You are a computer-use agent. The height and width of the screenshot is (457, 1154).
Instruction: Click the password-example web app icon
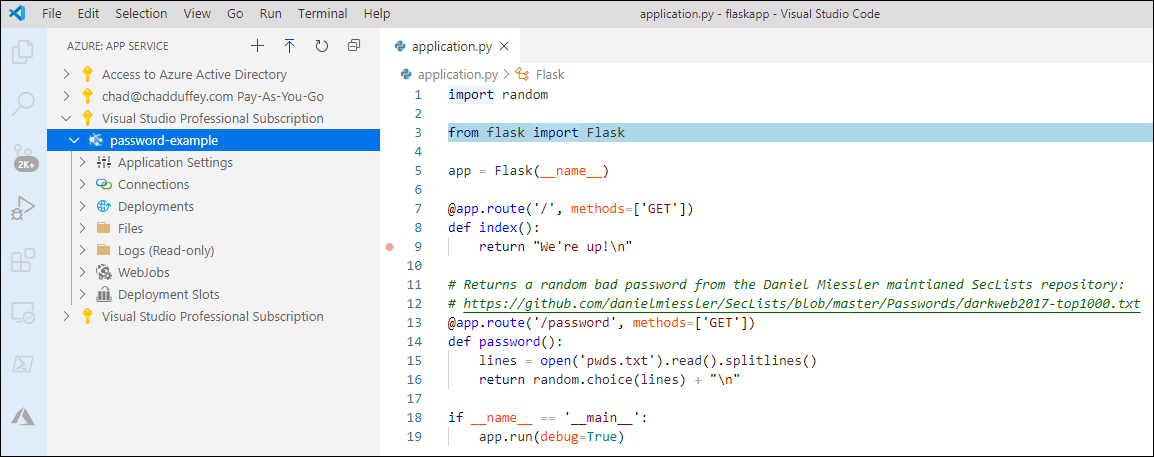95,141
